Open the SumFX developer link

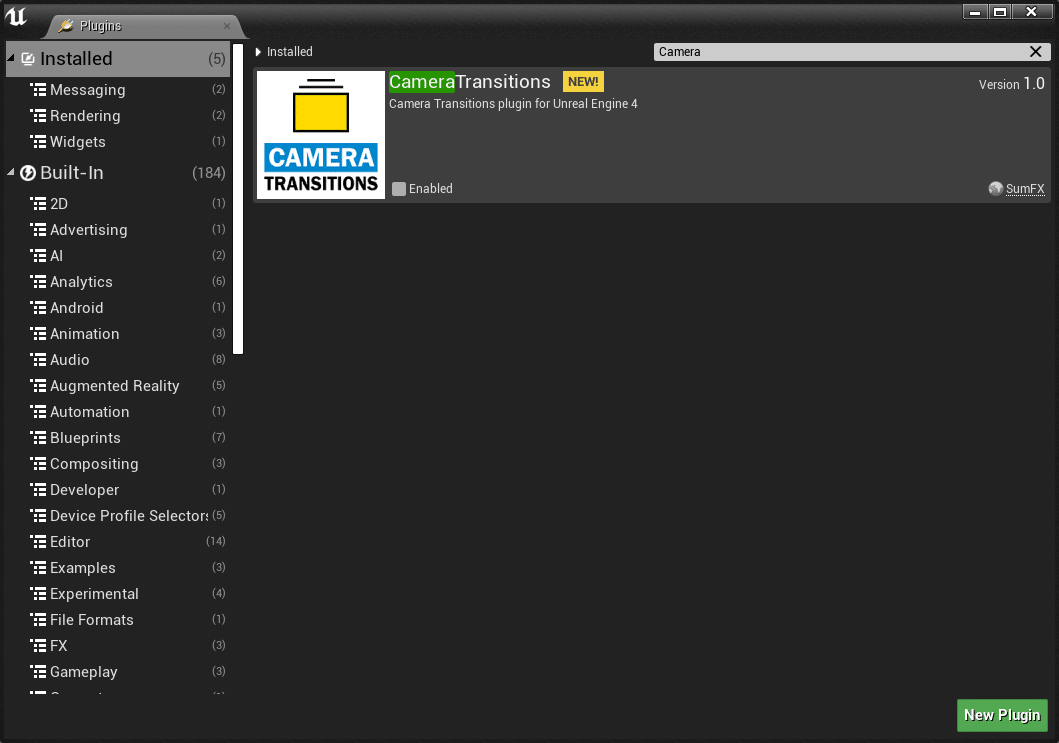tap(1023, 188)
